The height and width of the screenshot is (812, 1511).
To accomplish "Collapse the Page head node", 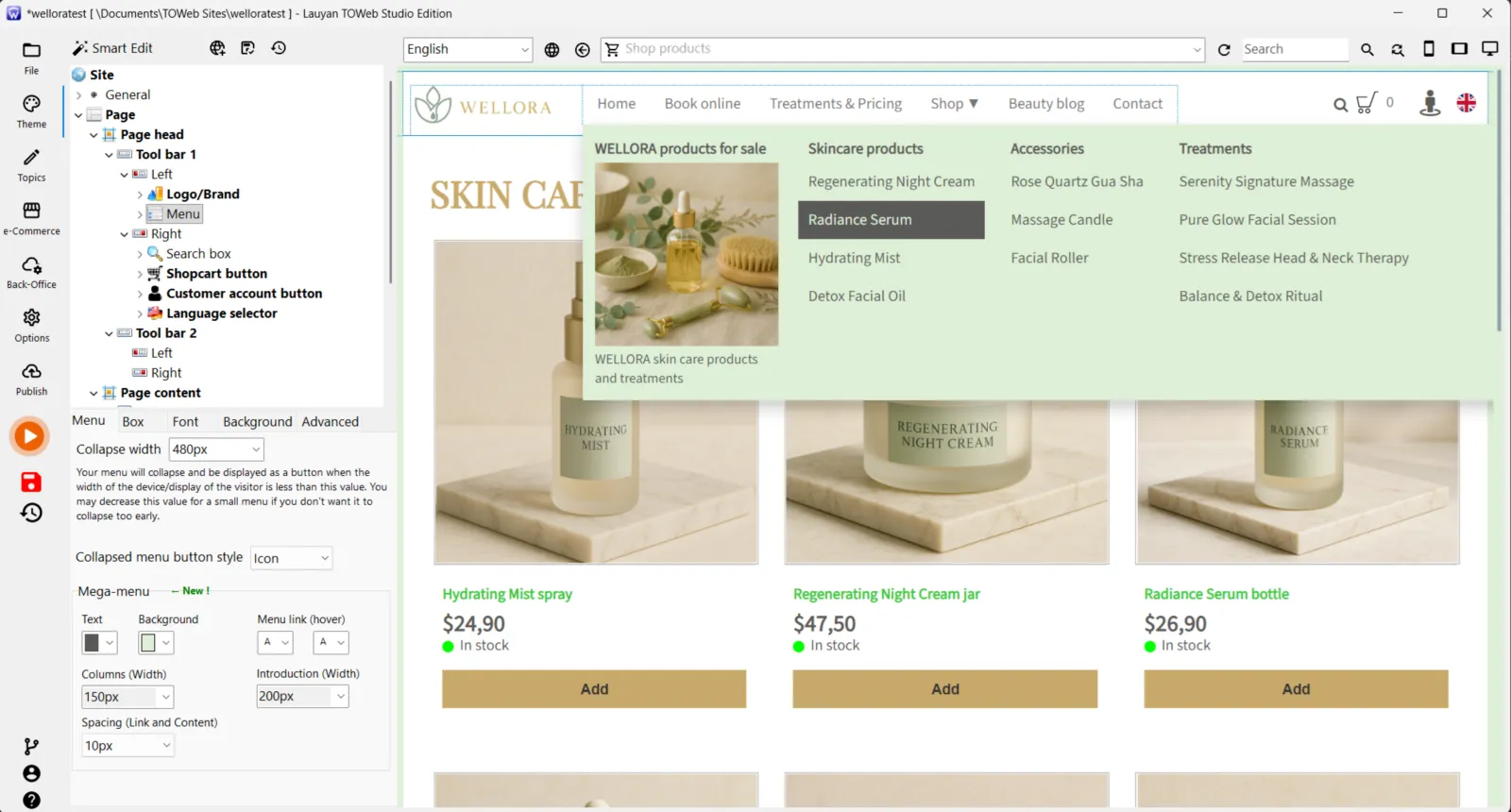I will 93,135.
